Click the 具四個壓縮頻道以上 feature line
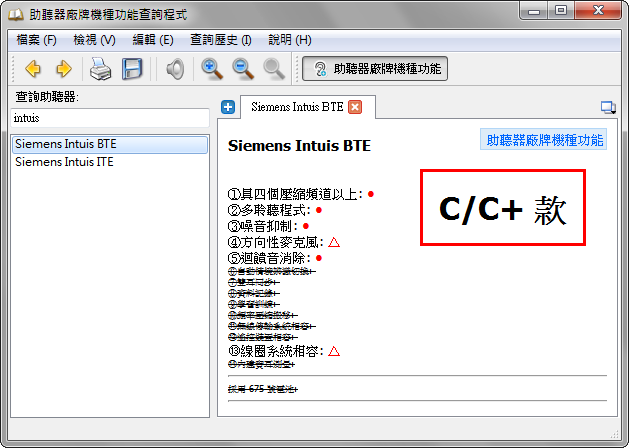The image size is (629, 448). click(x=301, y=195)
